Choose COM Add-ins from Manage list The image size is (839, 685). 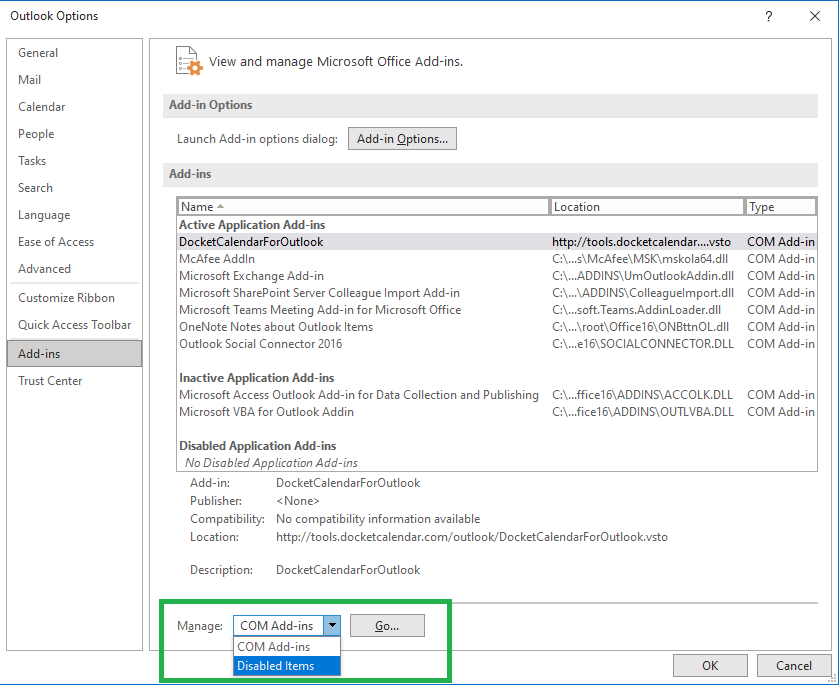pos(287,647)
